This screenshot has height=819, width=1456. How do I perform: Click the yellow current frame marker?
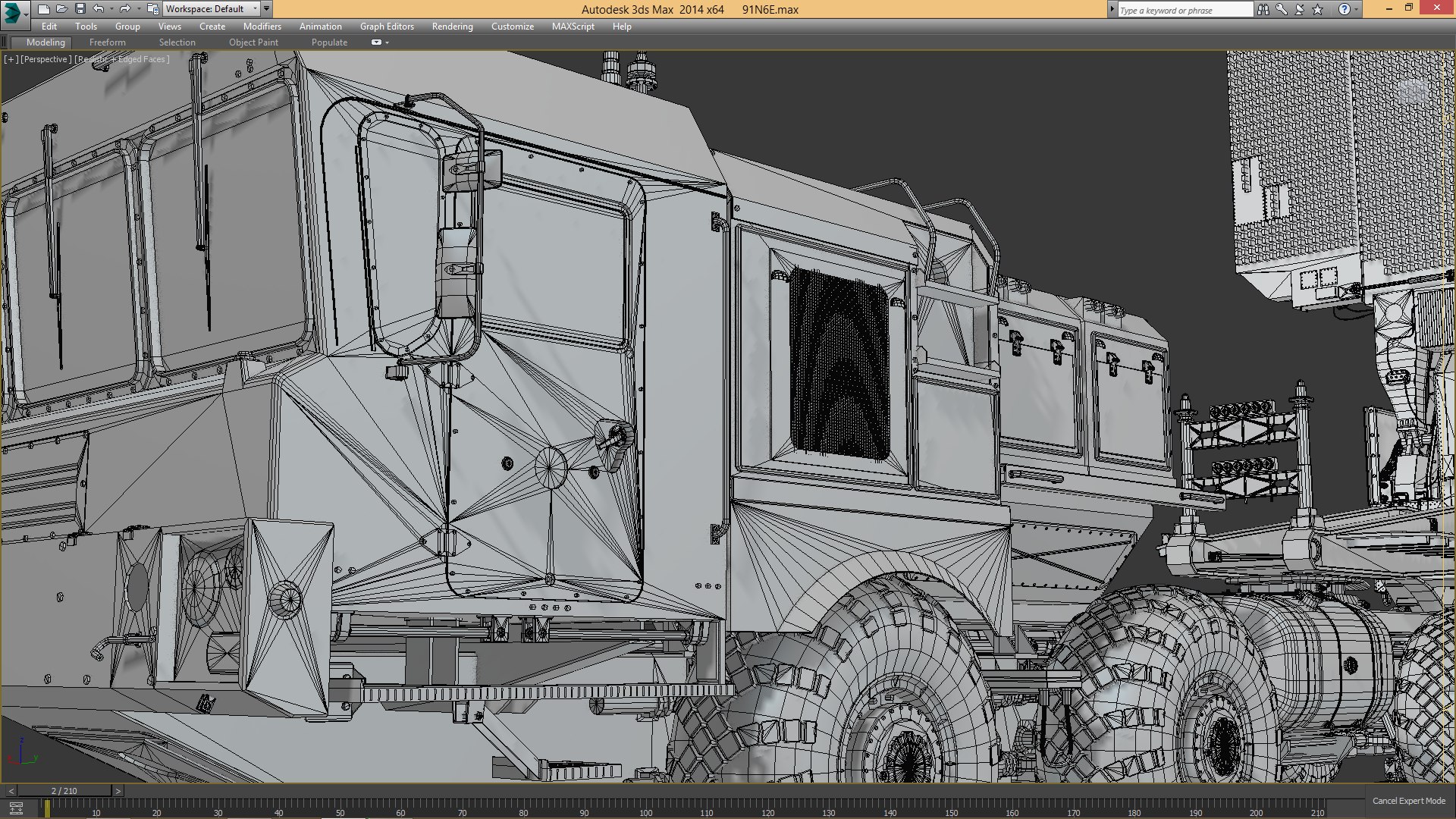pos(47,809)
